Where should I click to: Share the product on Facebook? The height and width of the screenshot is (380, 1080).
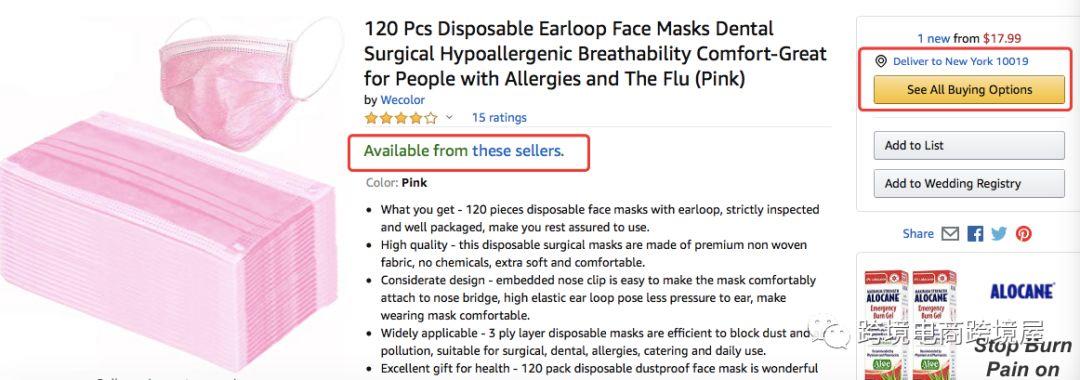(x=975, y=234)
